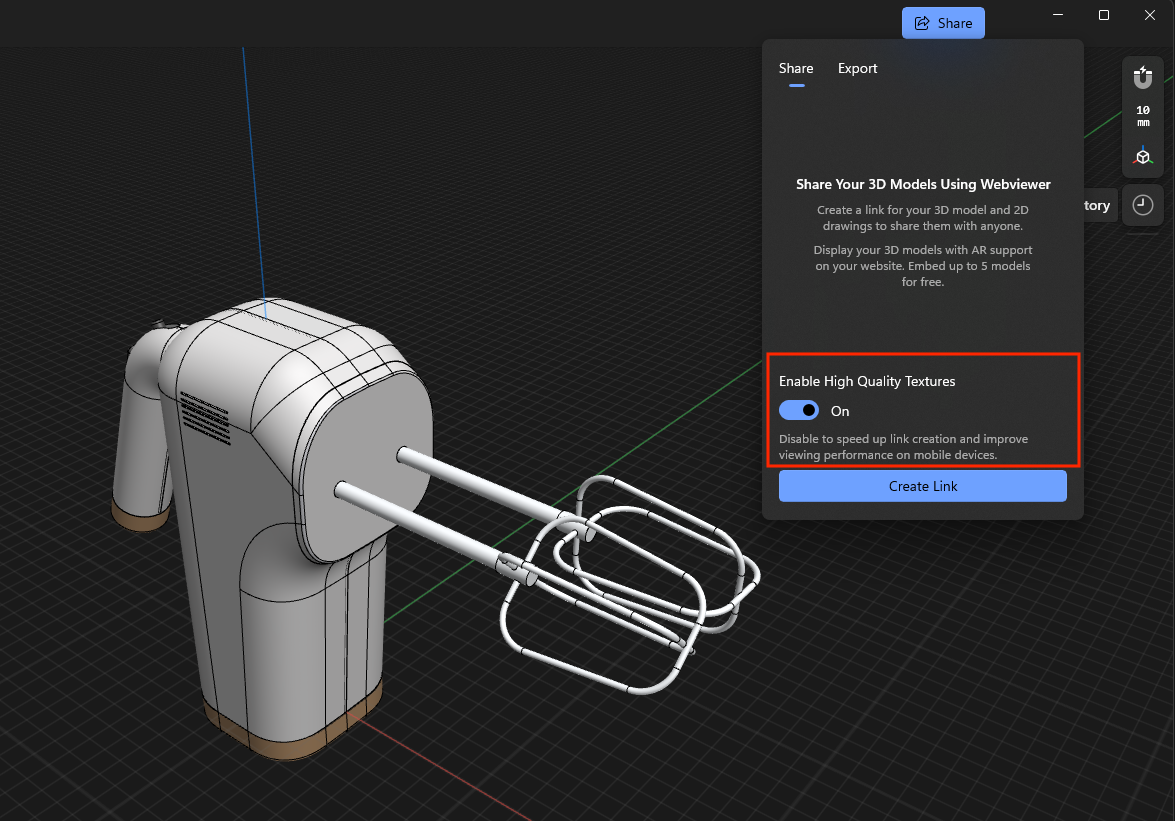The image size is (1175, 821).
Task: Switch to the Export tab
Action: (857, 68)
